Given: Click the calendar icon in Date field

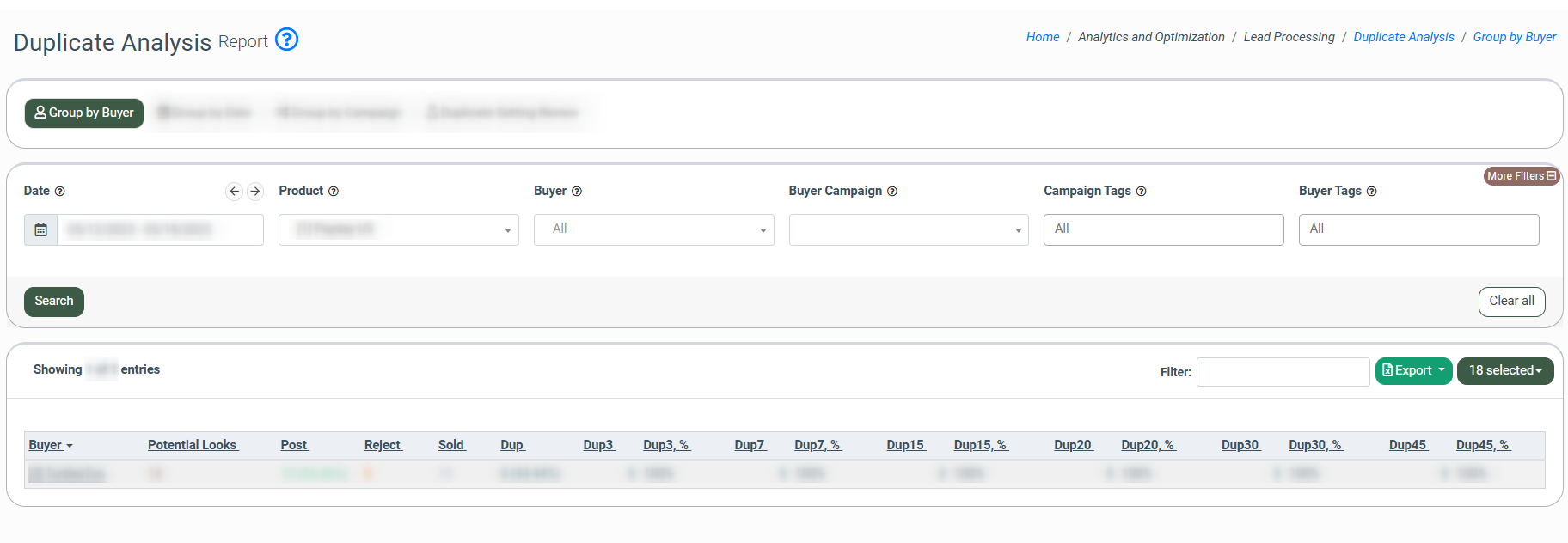Looking at the screenshot, I should [40, 229].
